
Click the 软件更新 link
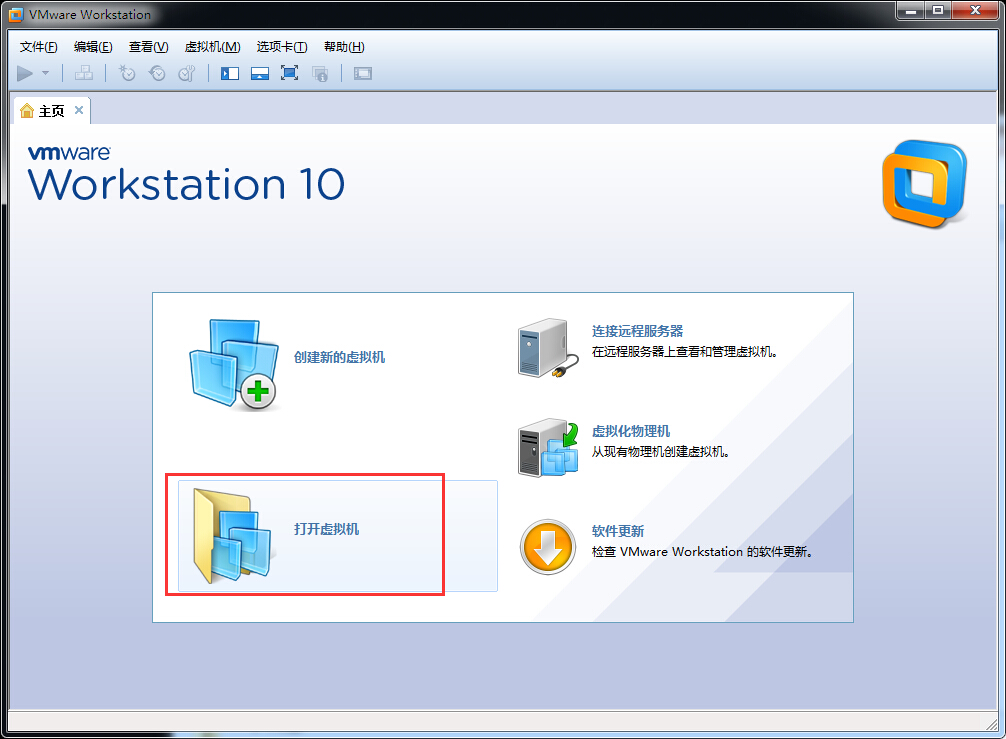pos(618,531)
